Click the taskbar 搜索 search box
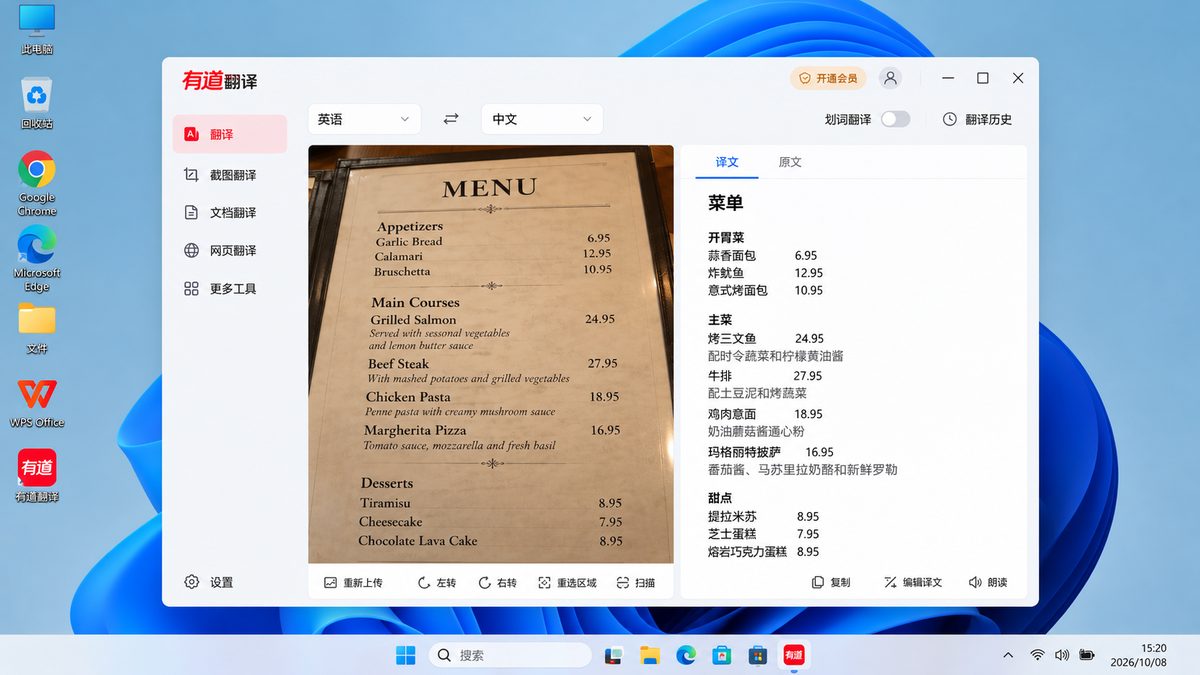 (510, 655)
